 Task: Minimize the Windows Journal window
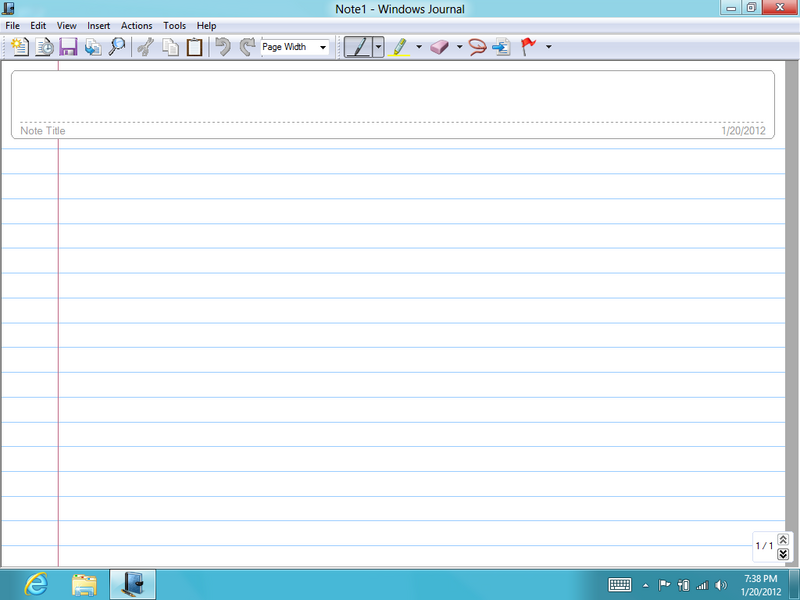(x=731, y=8)
